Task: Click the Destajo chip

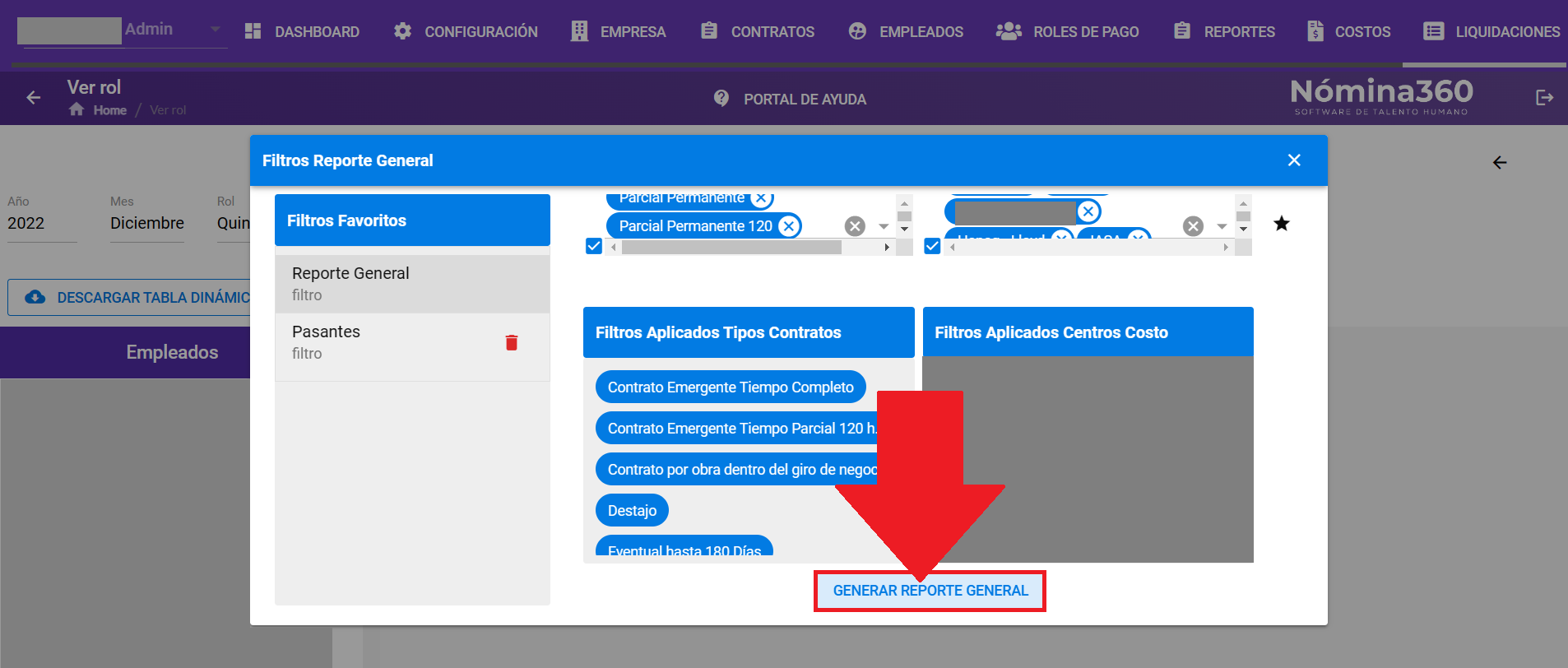Action: (632, 510)
